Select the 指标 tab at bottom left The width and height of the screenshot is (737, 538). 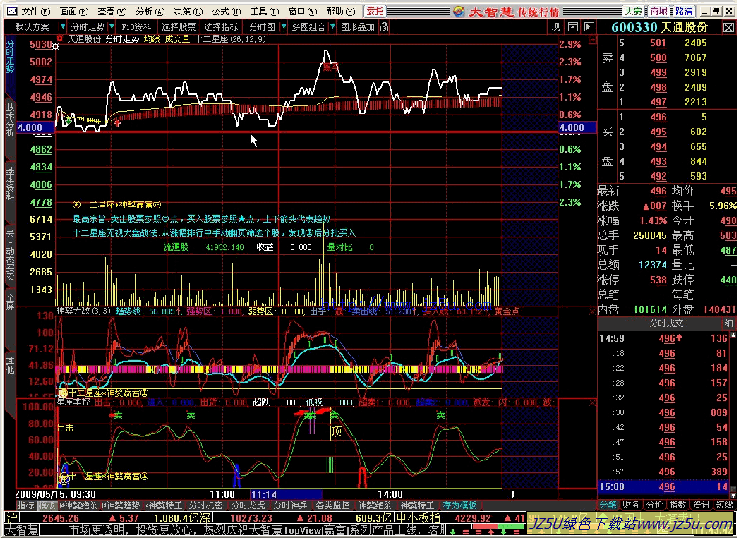(x=25, y=505)
